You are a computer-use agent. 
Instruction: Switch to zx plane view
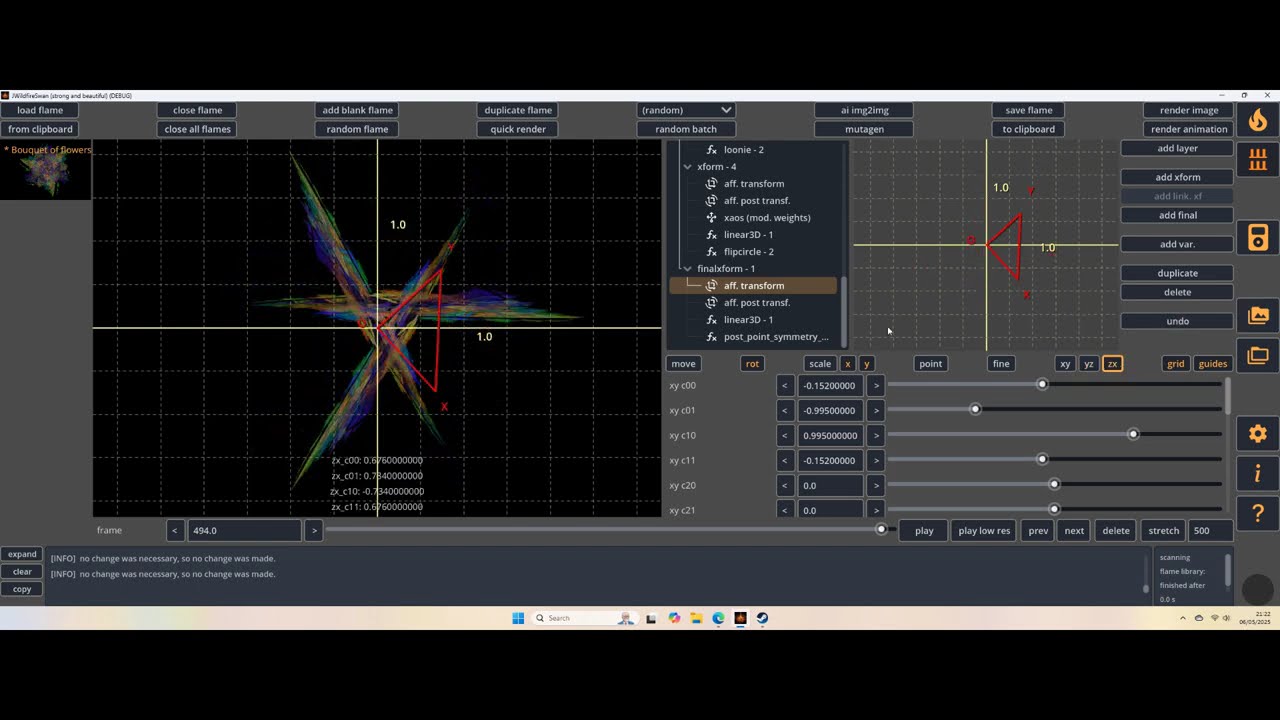click(x=1112, y=364)
